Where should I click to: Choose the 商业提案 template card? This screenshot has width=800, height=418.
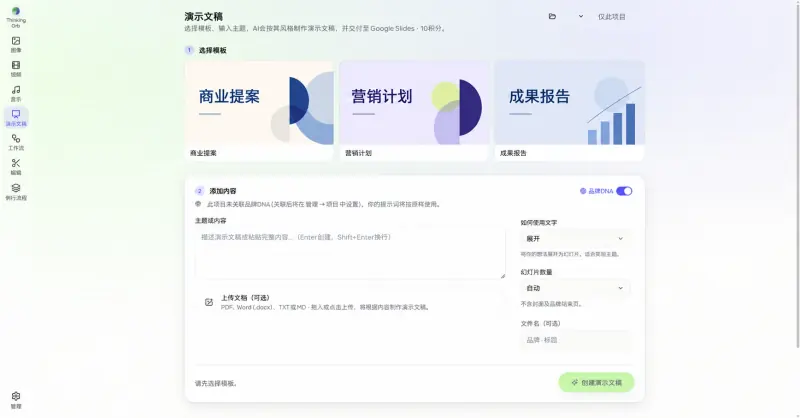[259, 111]
